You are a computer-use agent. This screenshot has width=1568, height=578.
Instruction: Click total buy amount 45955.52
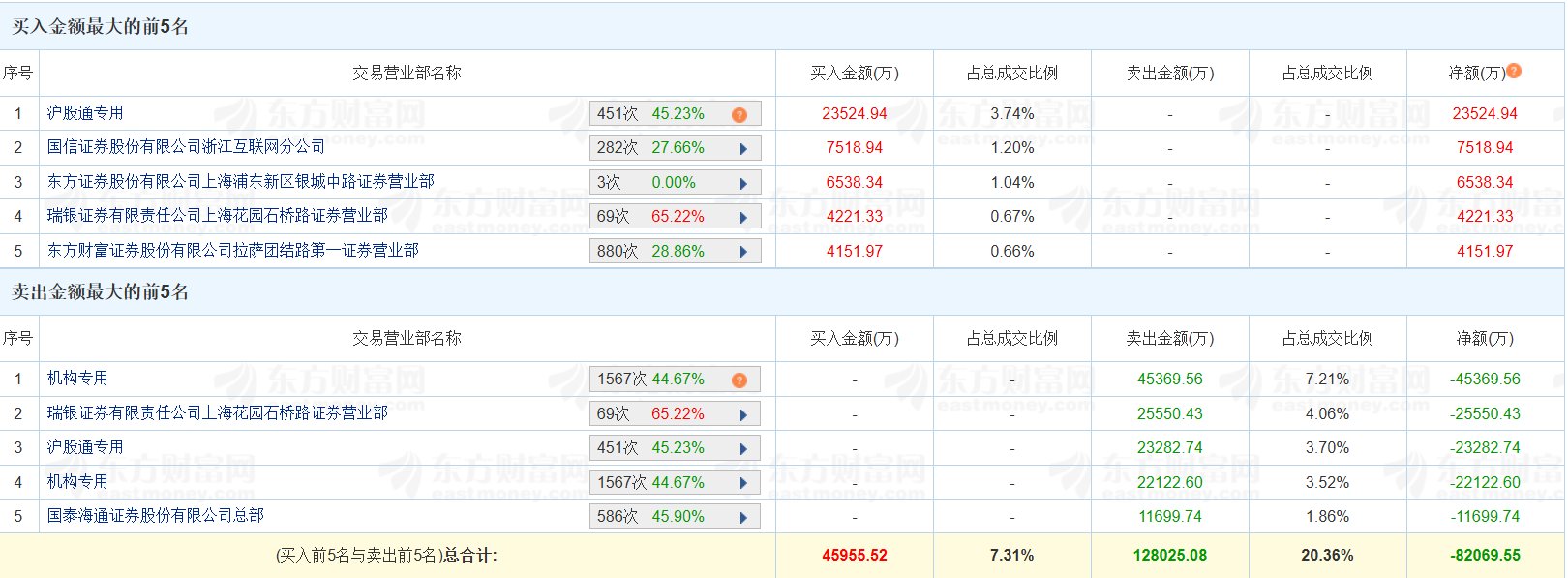point(855,556)
